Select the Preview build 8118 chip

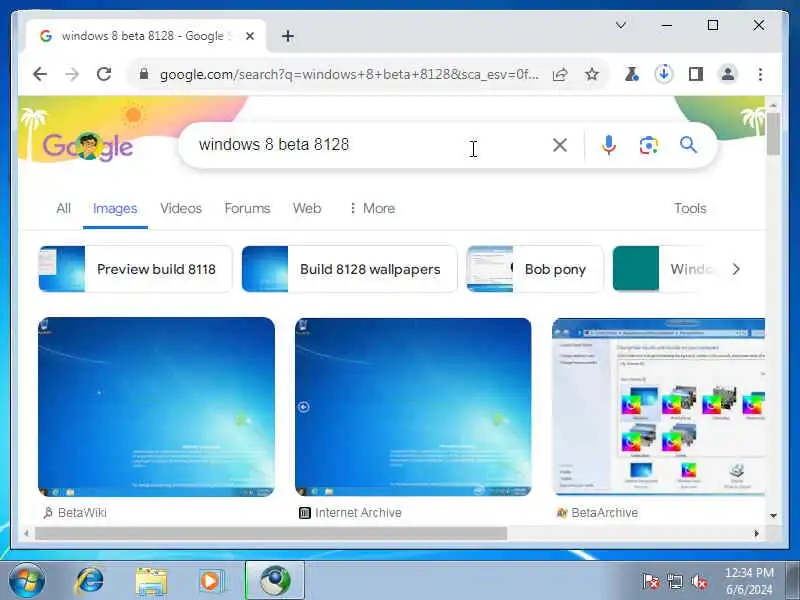135,269
